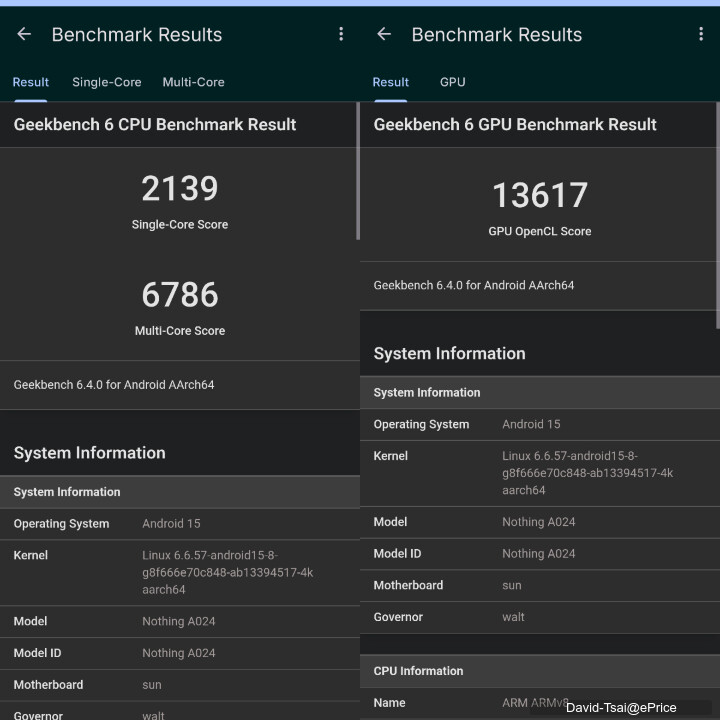Click Governor walt value in GPU screen
The width and height of the screenshot is (720, 720).
513,617
